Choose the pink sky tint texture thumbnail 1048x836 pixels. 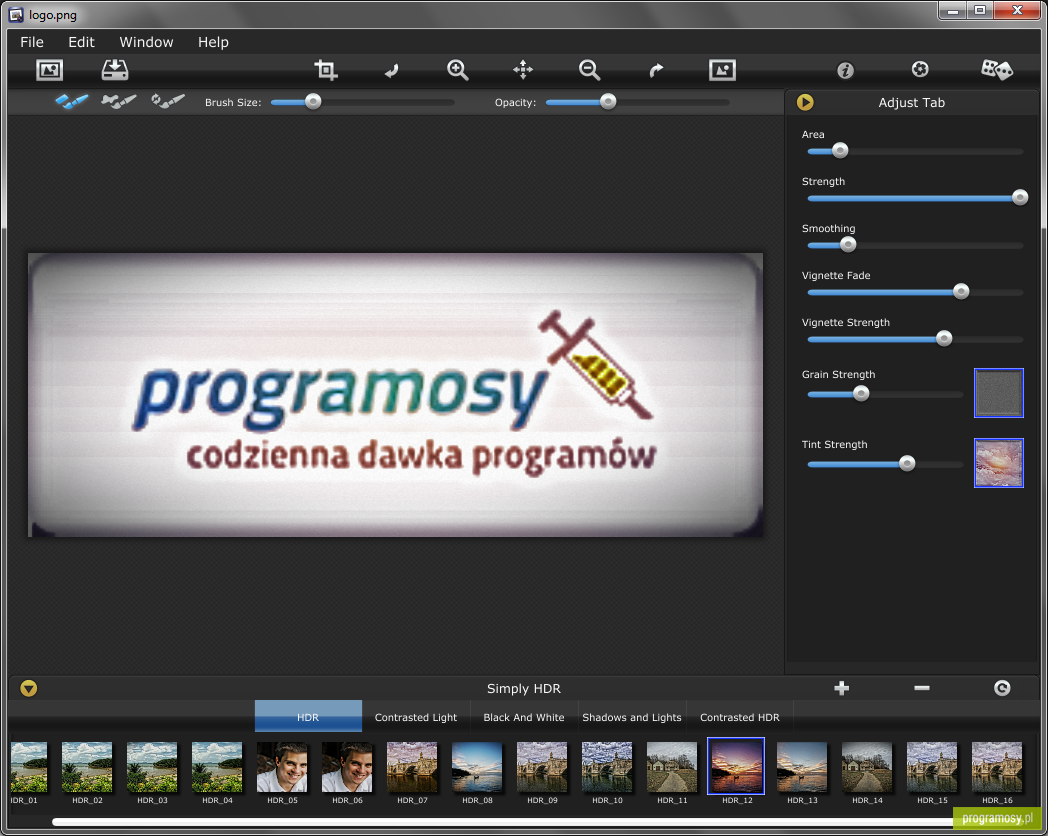tap(999, 463)
